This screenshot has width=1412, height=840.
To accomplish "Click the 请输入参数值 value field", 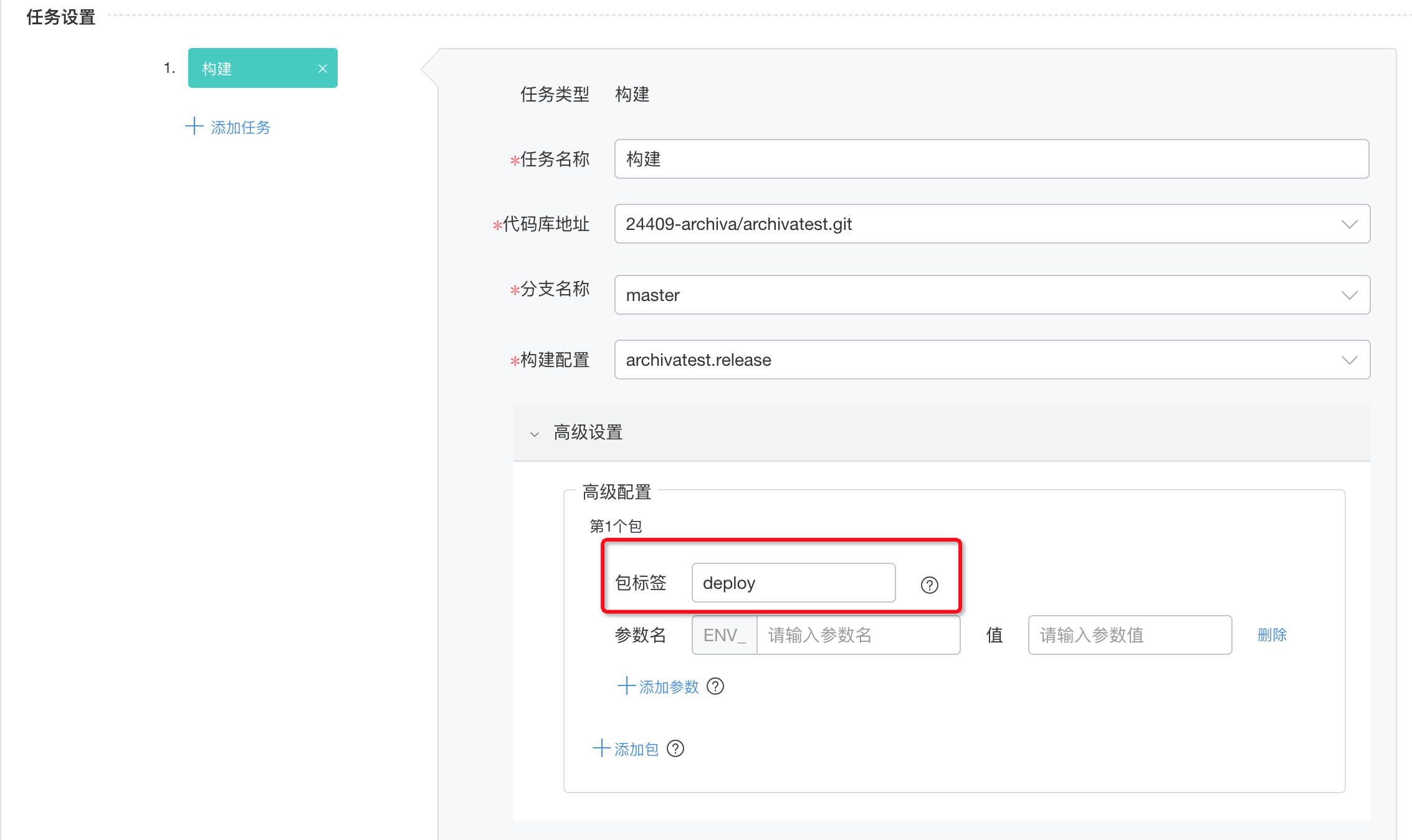I will click(x=1130, y=635).
